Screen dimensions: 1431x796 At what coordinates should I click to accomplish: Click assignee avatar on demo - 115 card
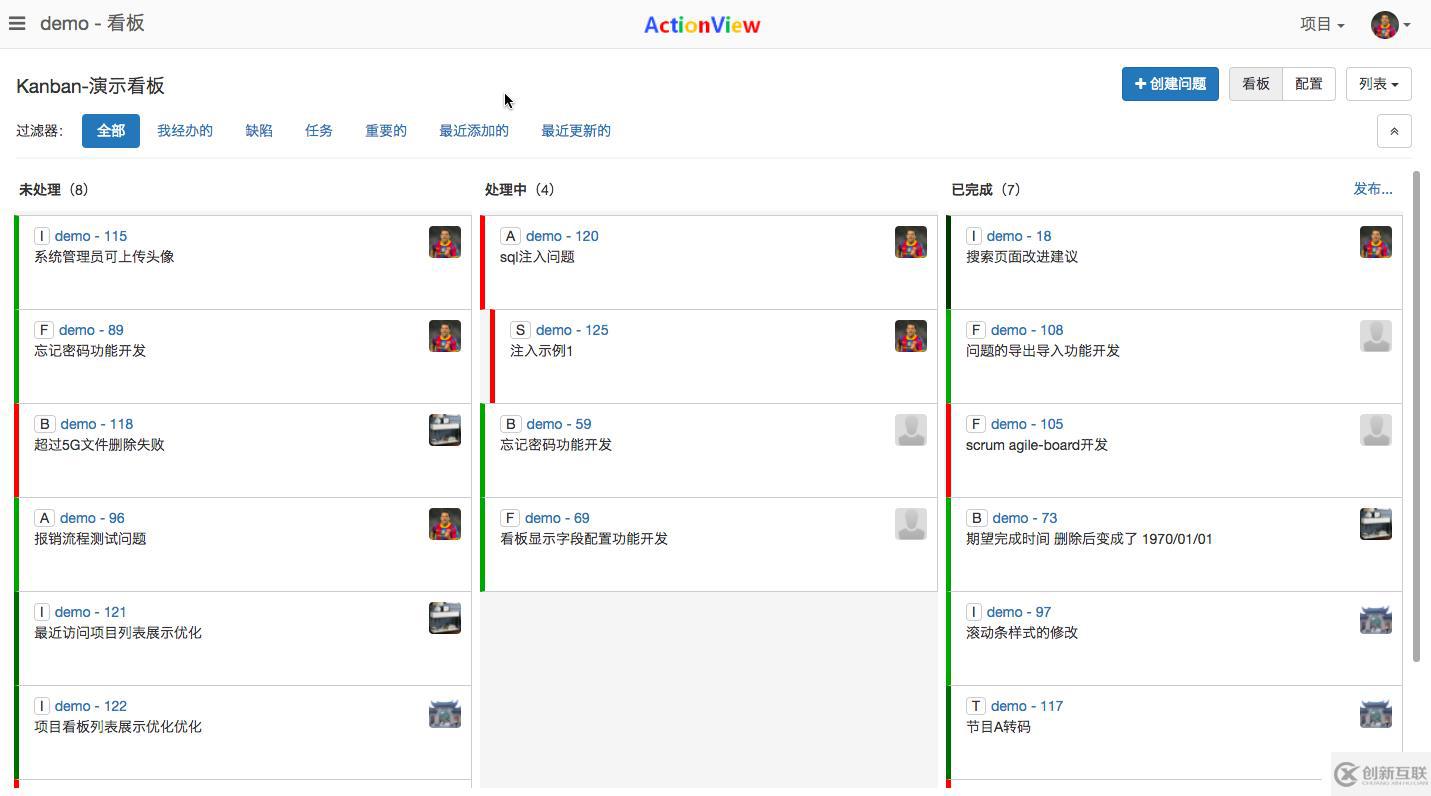pyautogui.click(x=445, y=242)
